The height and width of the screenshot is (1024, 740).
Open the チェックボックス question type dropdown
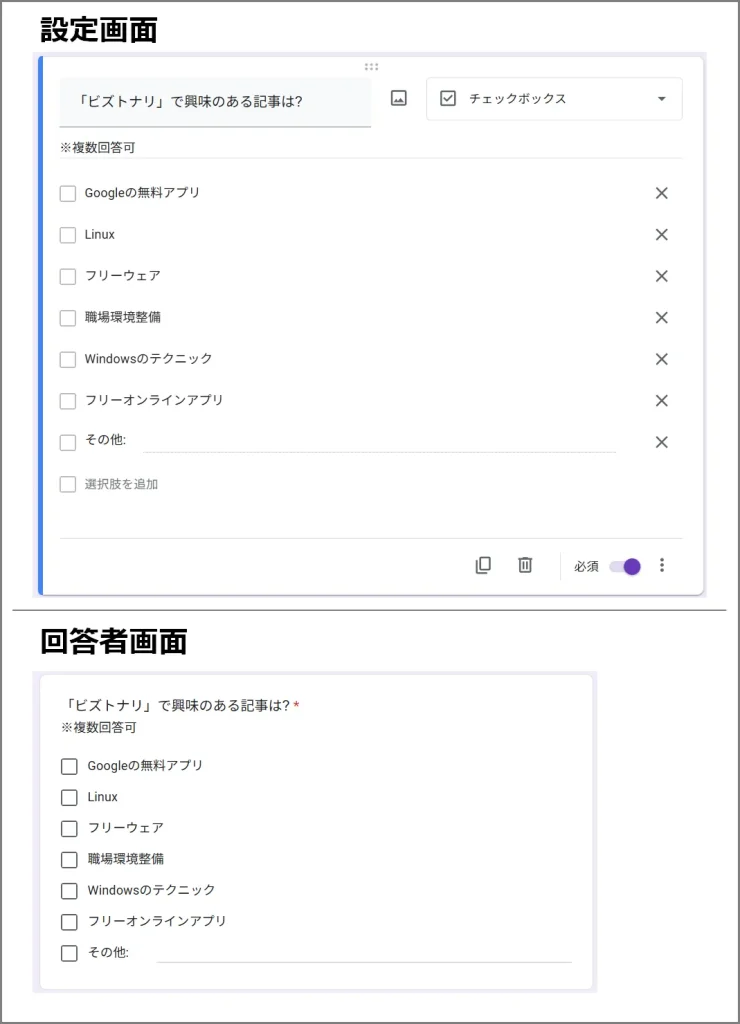(554, 99)
